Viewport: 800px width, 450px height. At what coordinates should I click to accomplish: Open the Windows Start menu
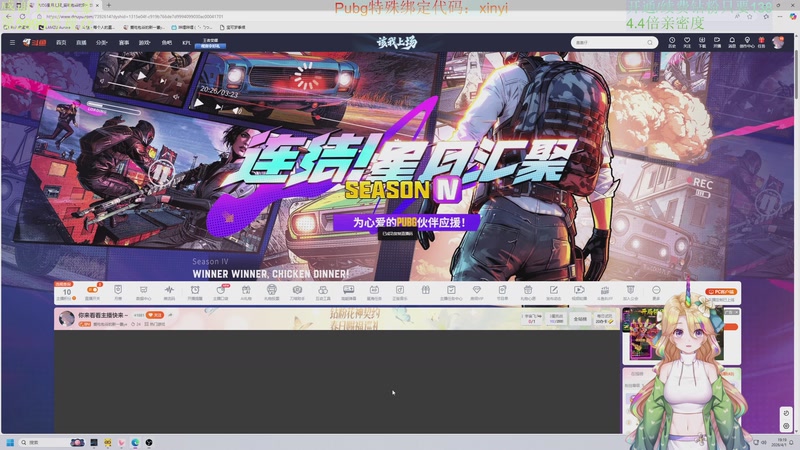point(10,442)
